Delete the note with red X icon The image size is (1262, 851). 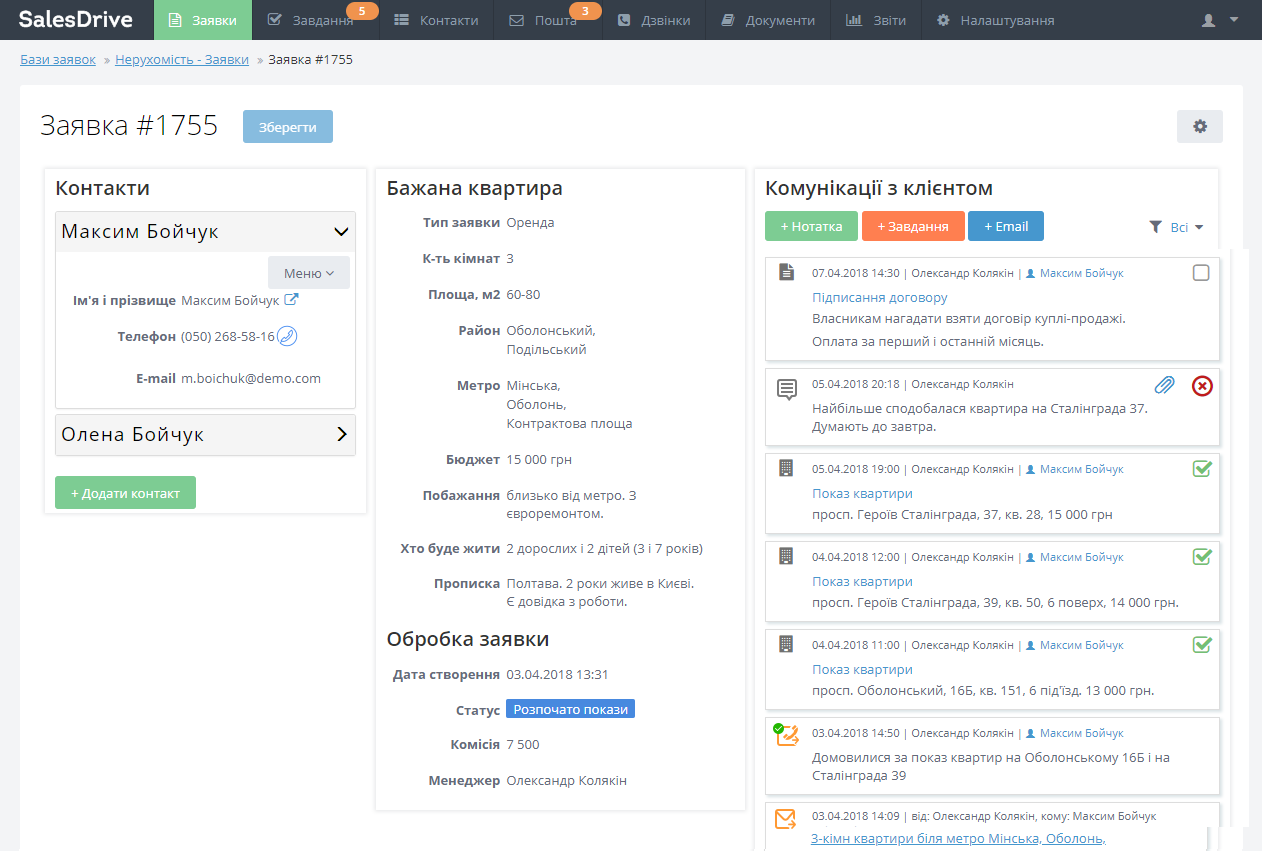(1201, 386)
